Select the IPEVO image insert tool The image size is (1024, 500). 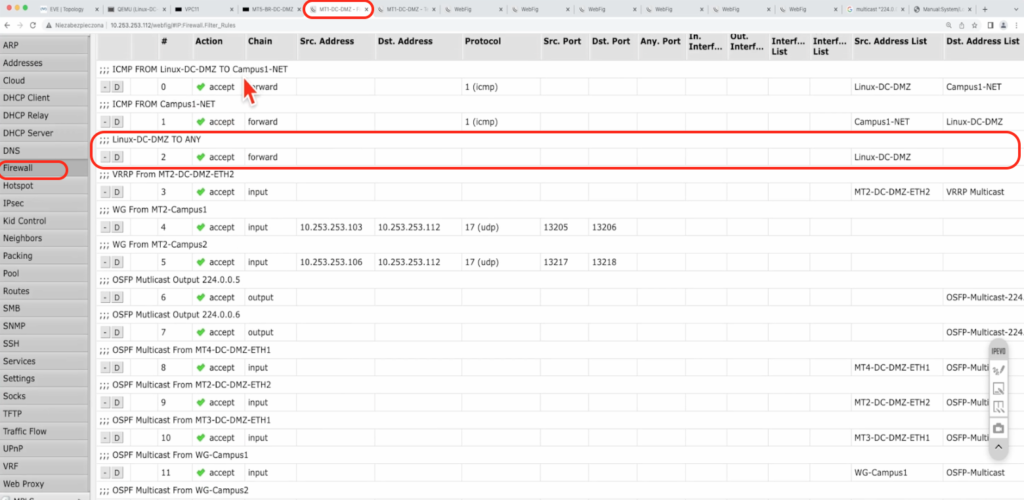coord(998,388)
